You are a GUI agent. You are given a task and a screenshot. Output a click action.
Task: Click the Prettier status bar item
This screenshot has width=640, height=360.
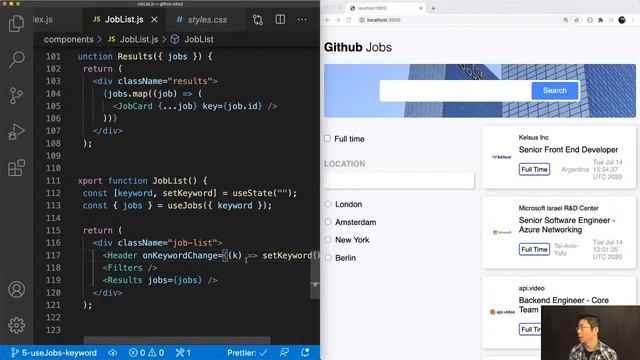247,353
